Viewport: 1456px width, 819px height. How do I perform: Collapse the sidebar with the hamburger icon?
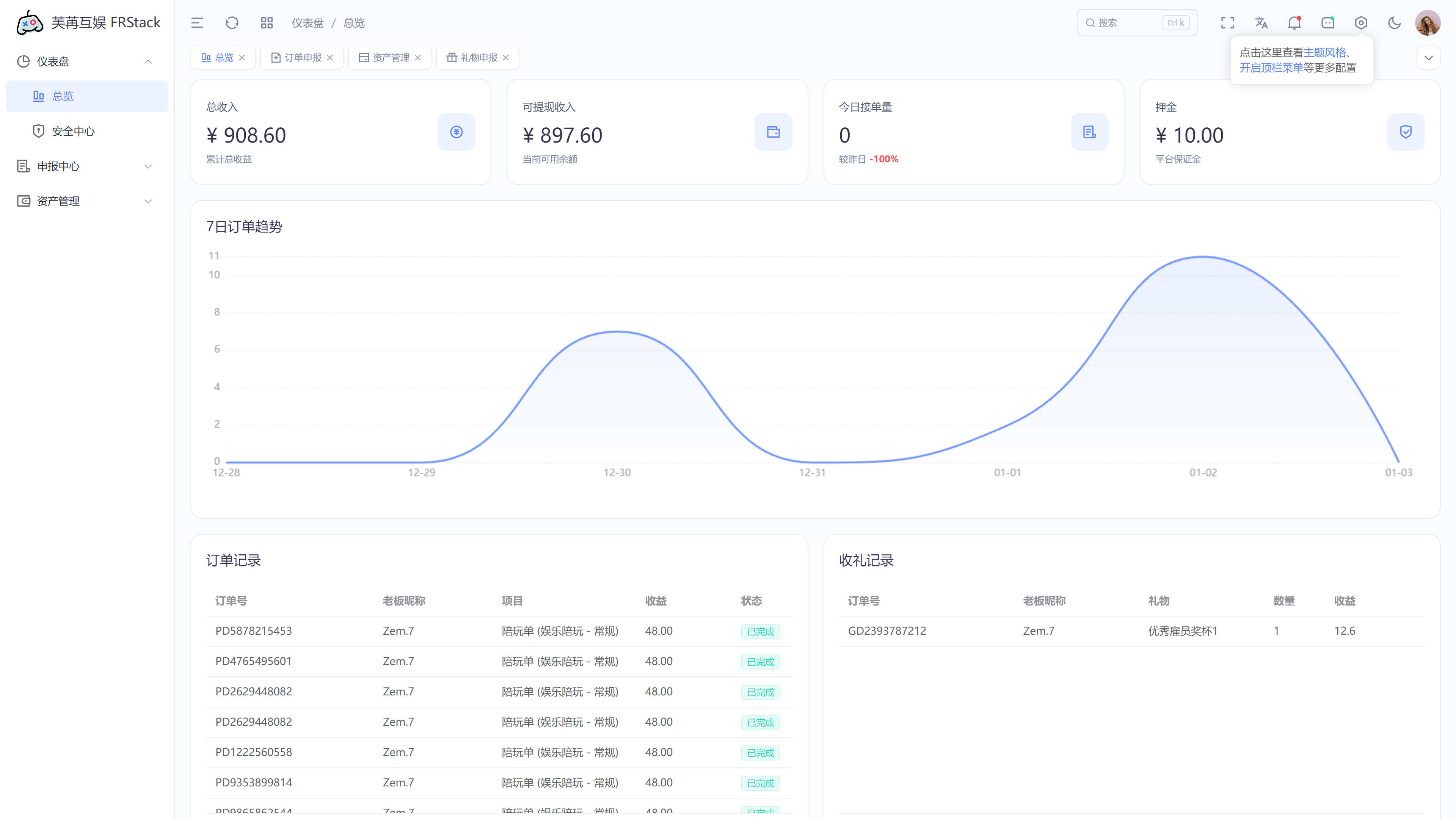[197, 23]
